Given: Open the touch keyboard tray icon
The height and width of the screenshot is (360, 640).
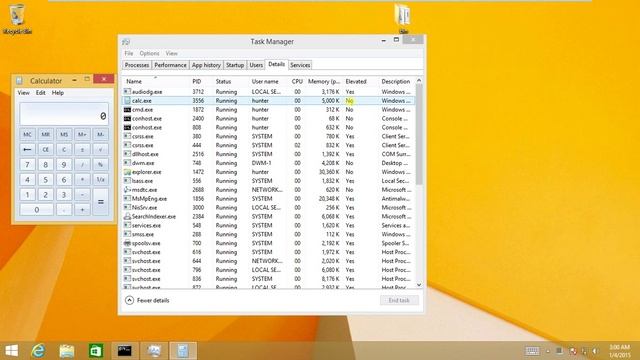Looking at the screenshot, I should click(x=532, y=351).
